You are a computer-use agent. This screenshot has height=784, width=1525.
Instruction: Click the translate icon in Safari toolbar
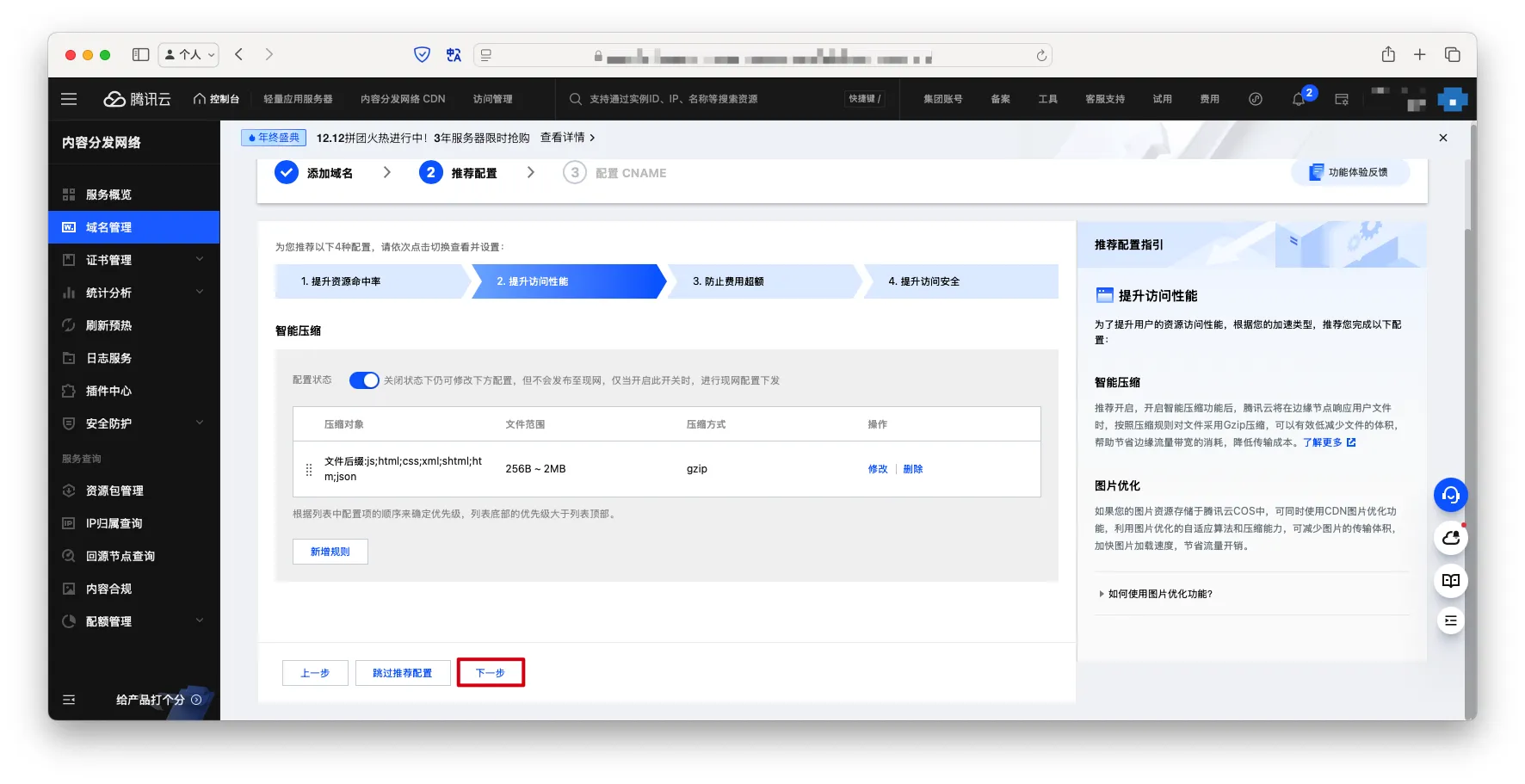(454, 55)
